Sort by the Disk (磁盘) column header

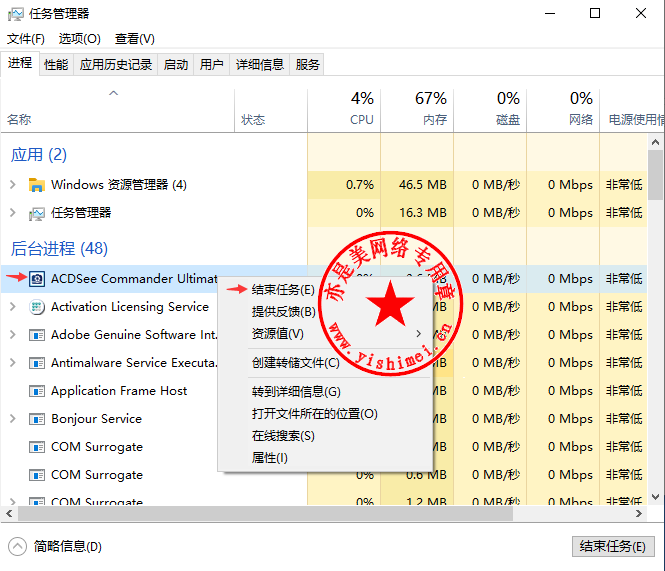(x=490, y=110)
